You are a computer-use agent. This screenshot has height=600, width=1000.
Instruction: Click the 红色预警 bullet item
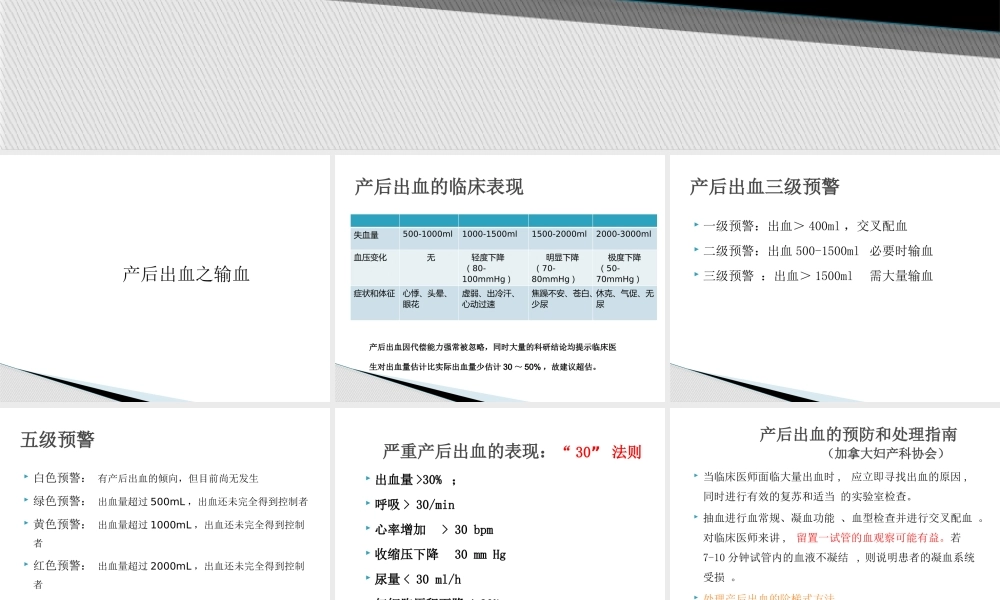(x=168, y=566)
